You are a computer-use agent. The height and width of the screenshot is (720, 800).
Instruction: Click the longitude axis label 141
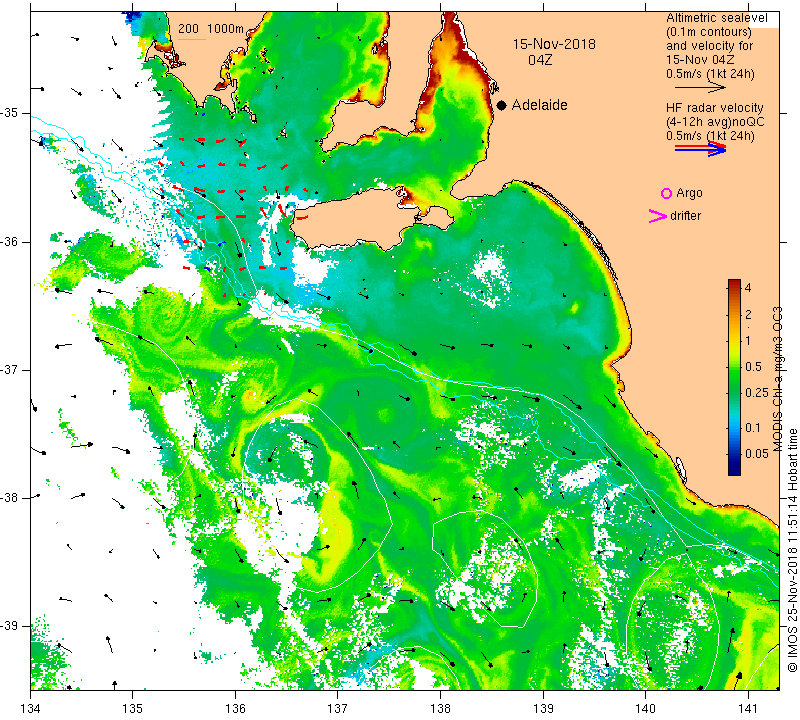click(x=748, y=709)
